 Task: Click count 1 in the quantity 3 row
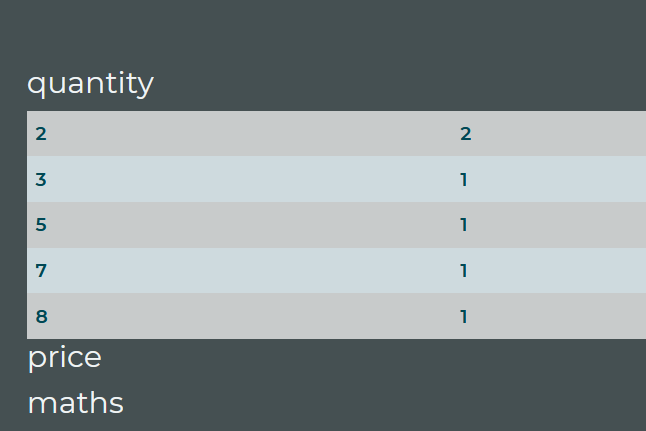464,180
